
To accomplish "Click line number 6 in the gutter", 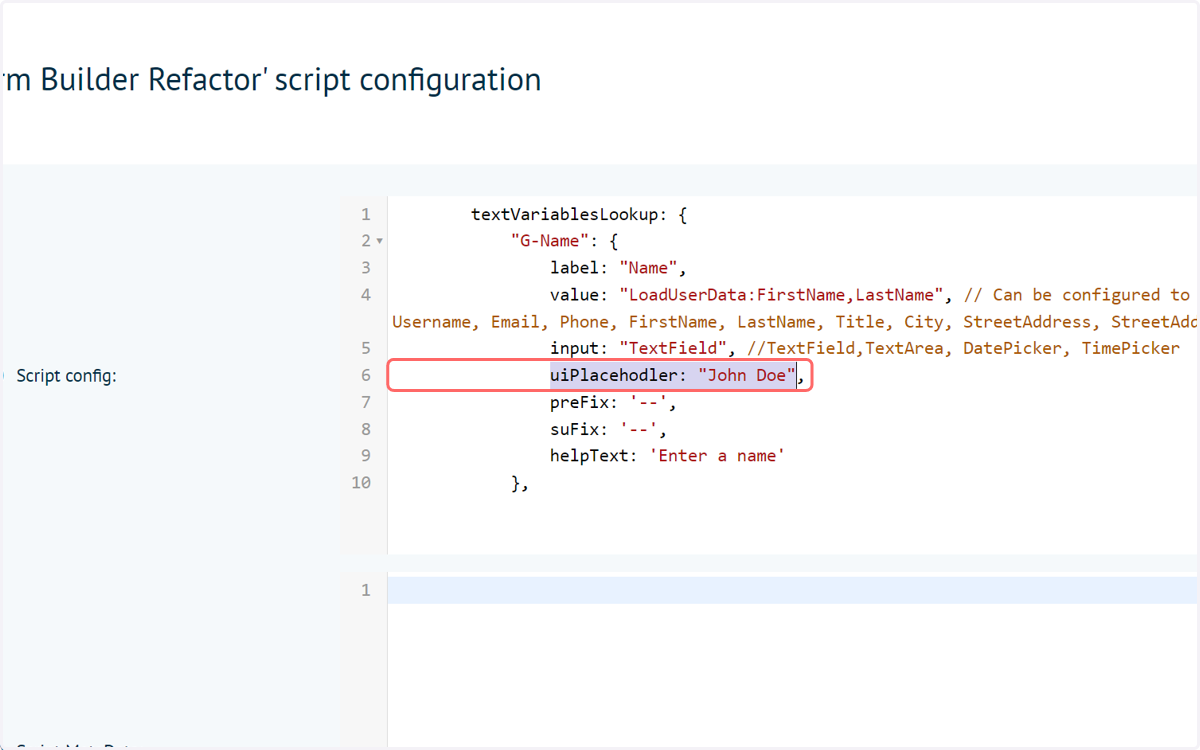I will (365, 376).
